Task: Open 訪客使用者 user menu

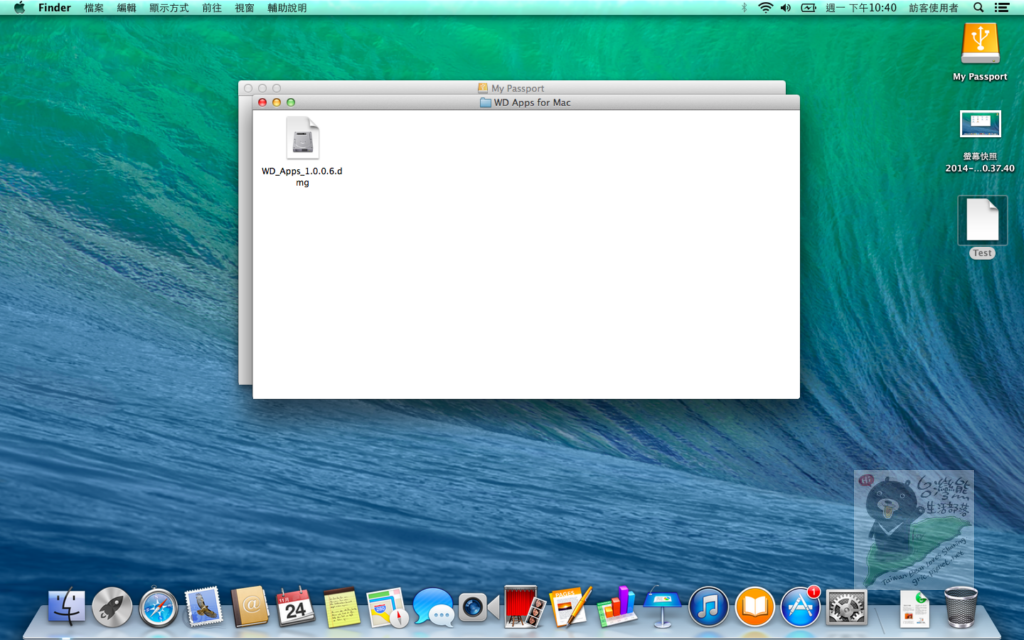Action: tap(934, 8)
